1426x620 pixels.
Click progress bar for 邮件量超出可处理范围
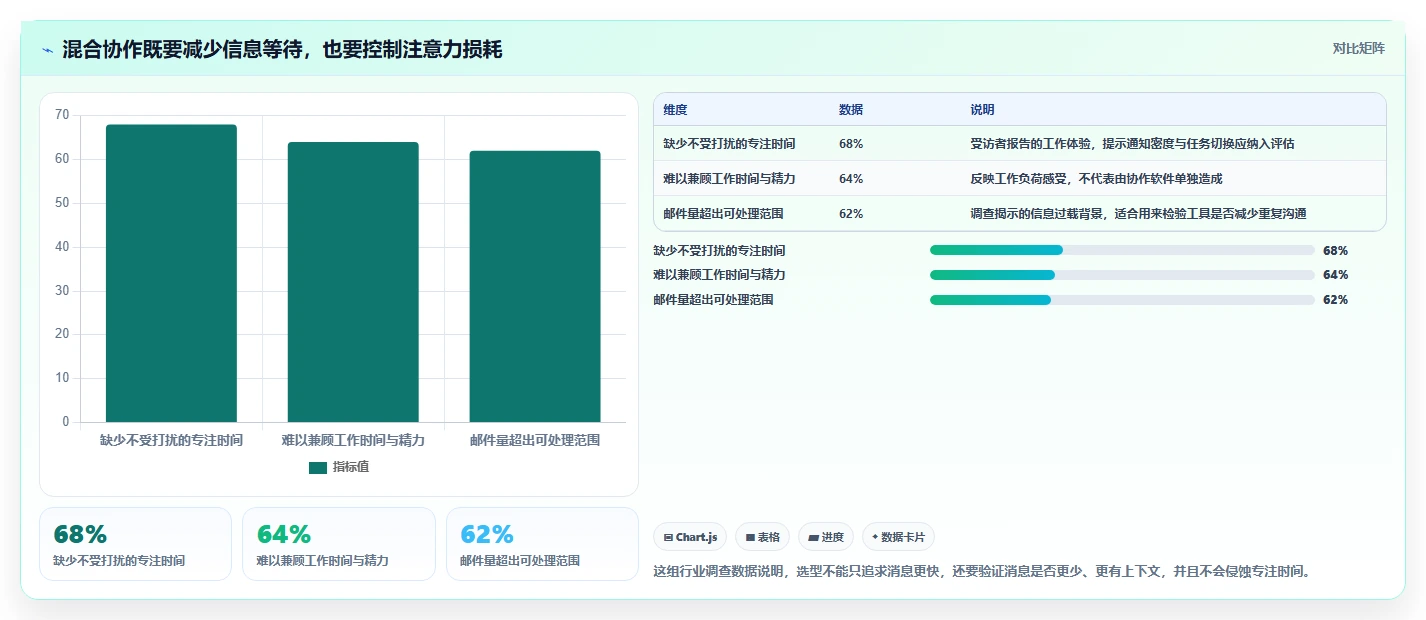[1122, 300]
